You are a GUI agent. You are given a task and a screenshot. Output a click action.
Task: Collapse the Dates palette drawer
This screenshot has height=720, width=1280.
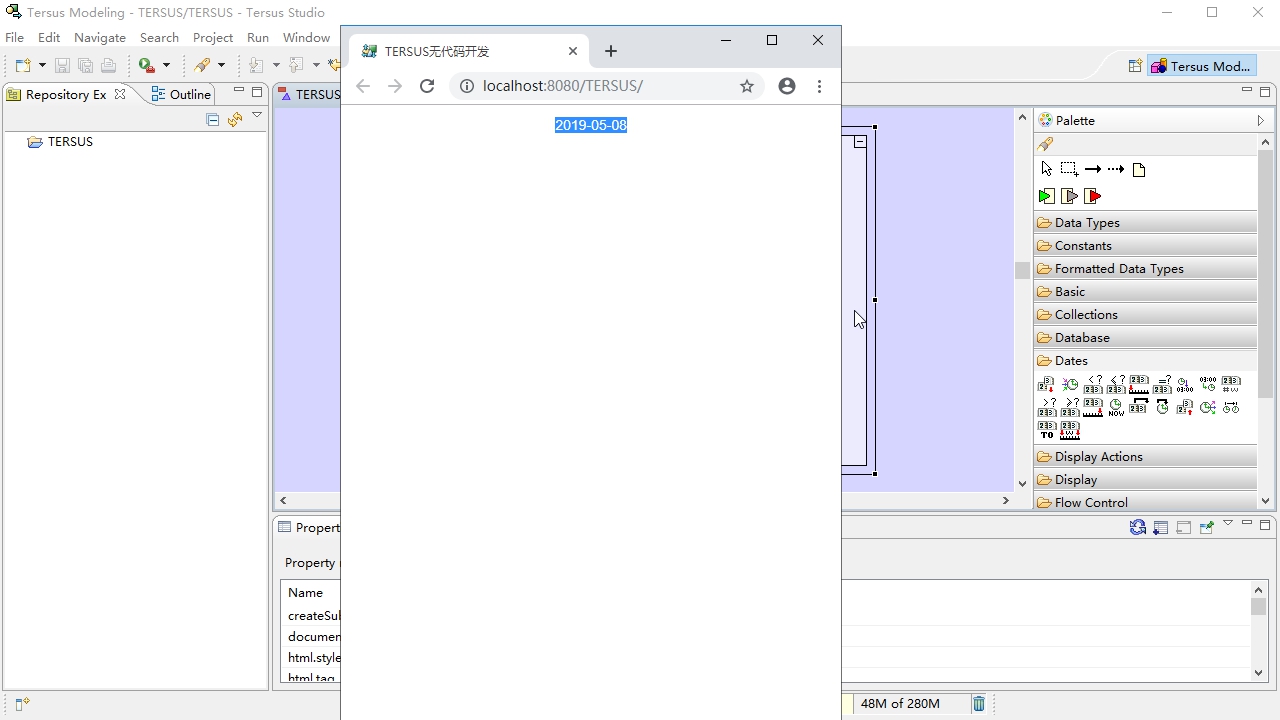coord(1146,361)
